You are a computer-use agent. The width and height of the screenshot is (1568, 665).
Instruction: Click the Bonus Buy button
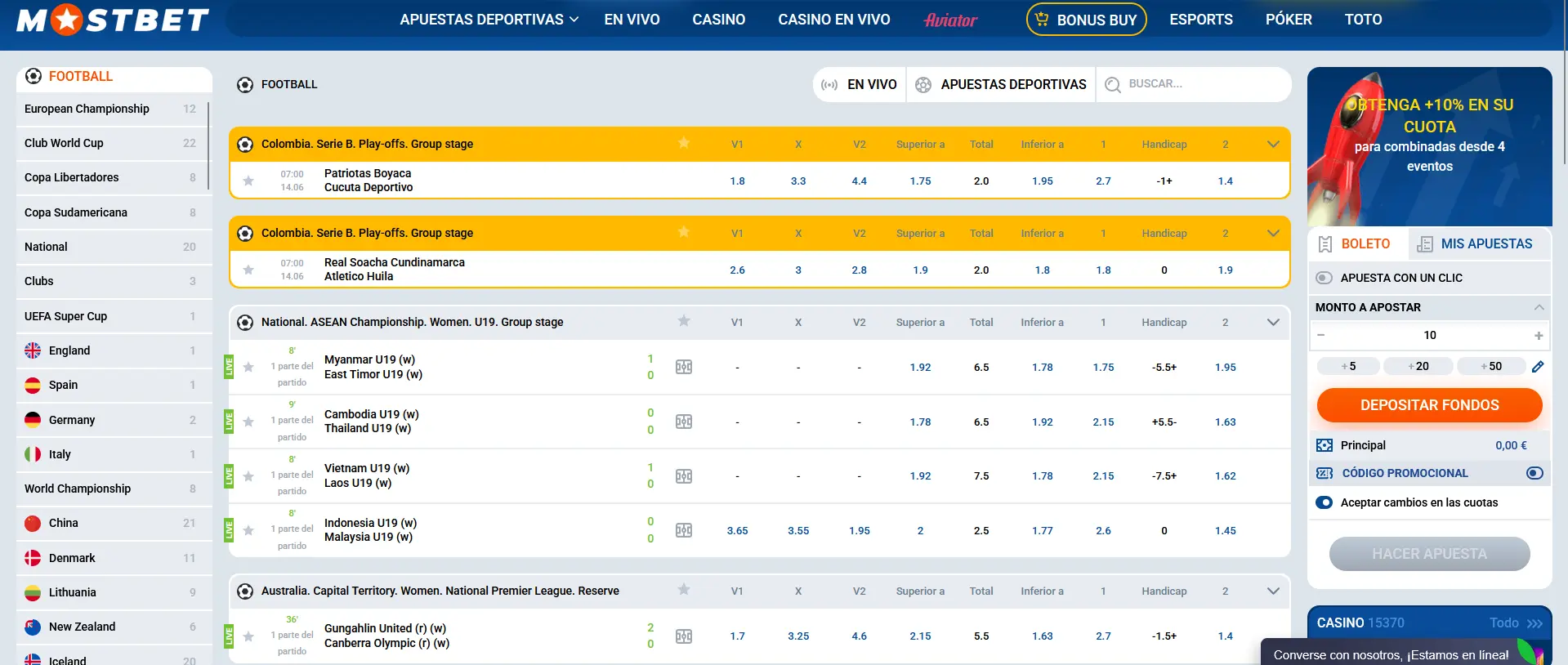pos(1086,20)
